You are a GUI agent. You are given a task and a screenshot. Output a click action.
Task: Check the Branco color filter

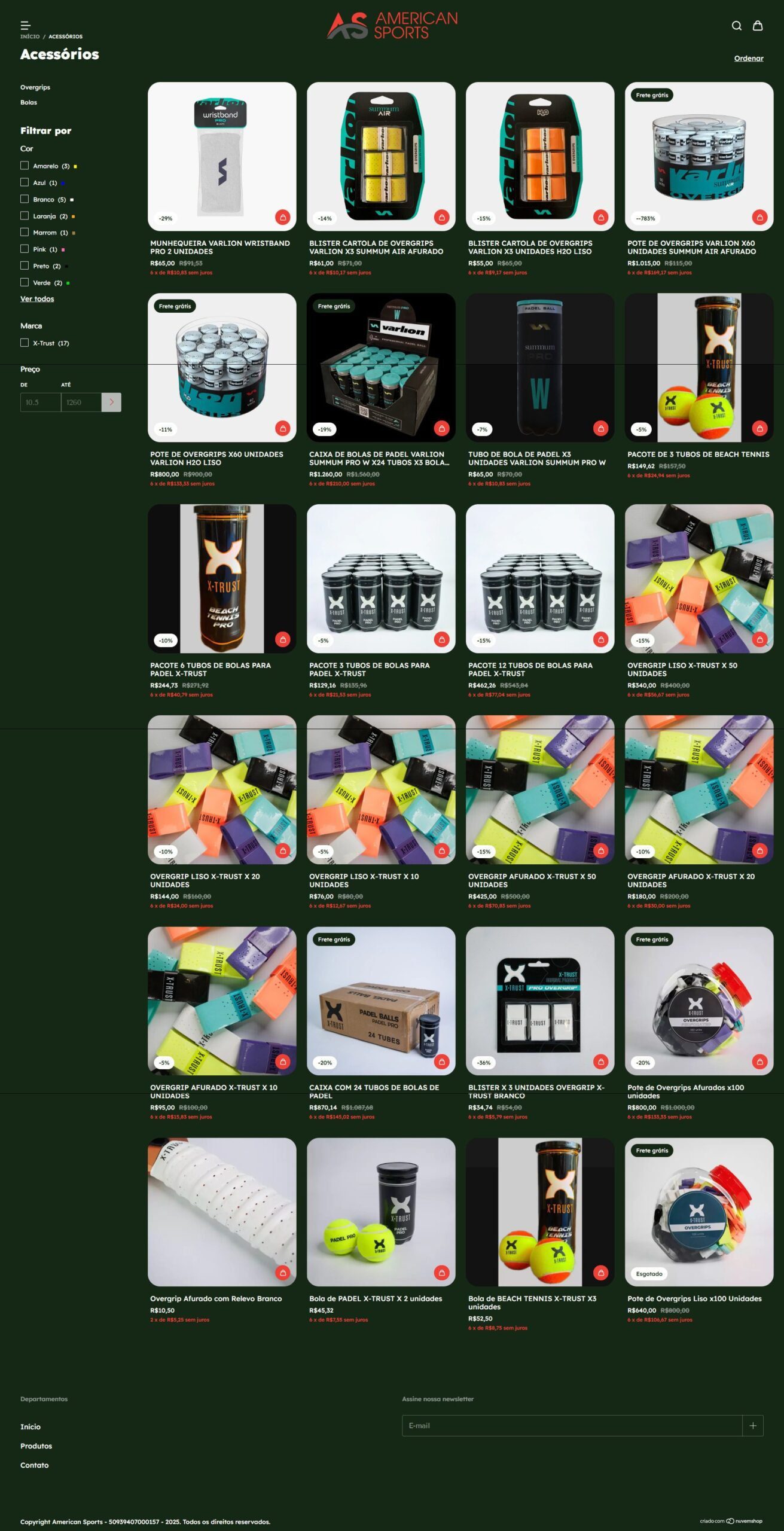(x=25, y=199)
